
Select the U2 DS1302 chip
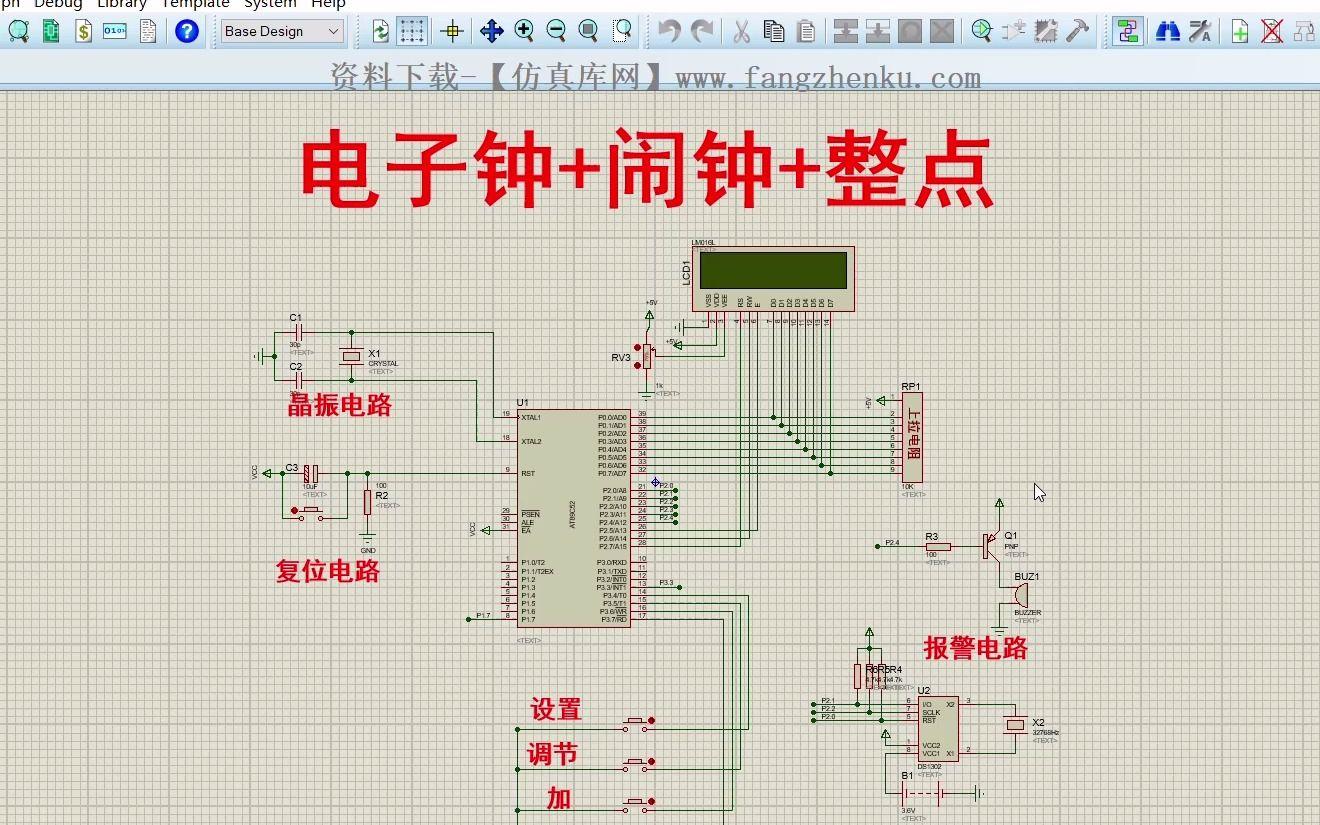point(938,728)
